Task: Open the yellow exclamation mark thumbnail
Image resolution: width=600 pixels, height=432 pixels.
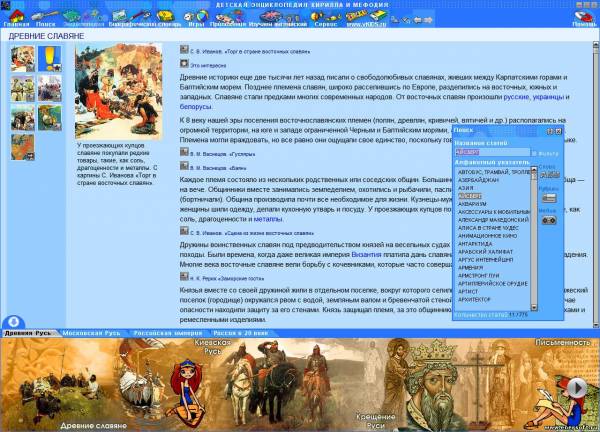Action: (x=50, y=59)
